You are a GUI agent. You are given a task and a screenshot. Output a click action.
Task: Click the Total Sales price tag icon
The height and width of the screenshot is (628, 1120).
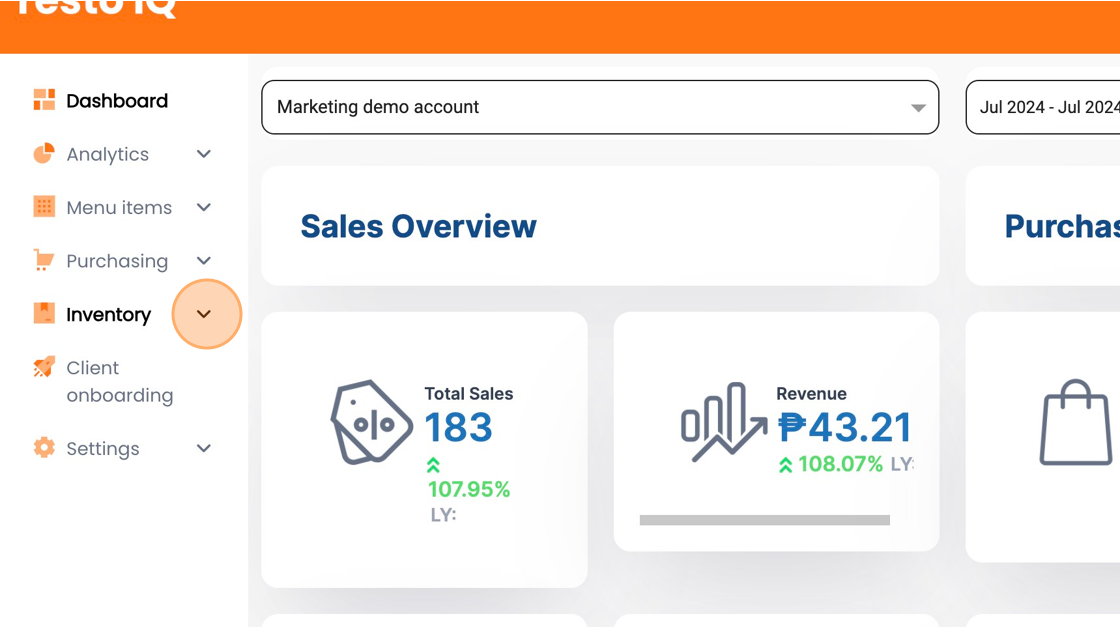click(371, 422)
